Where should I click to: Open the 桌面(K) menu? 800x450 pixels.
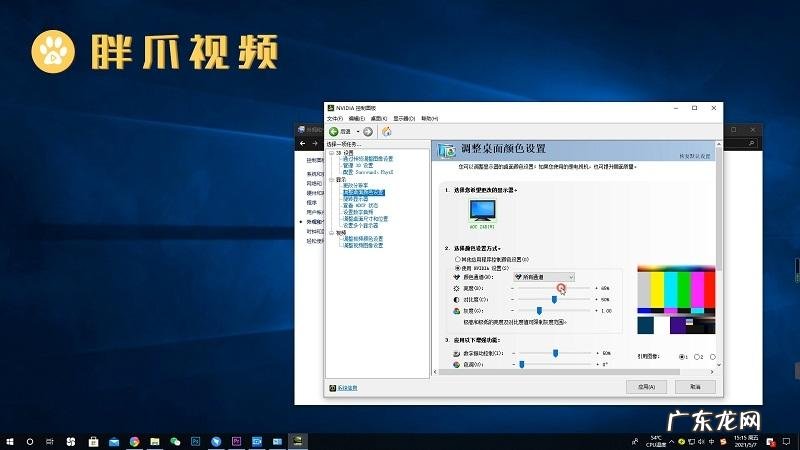[379, 118]
